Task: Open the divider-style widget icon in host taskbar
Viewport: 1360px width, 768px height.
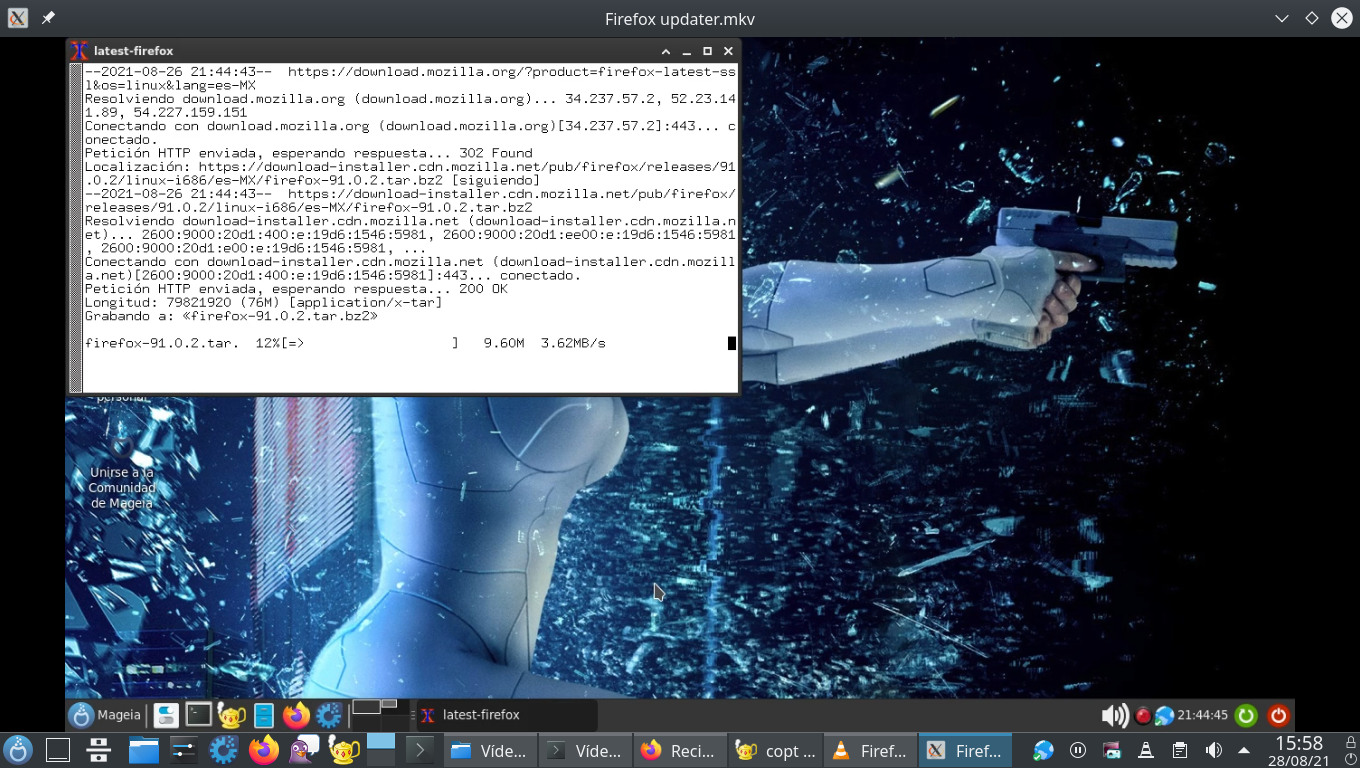Action: click(x=98, y=750)
